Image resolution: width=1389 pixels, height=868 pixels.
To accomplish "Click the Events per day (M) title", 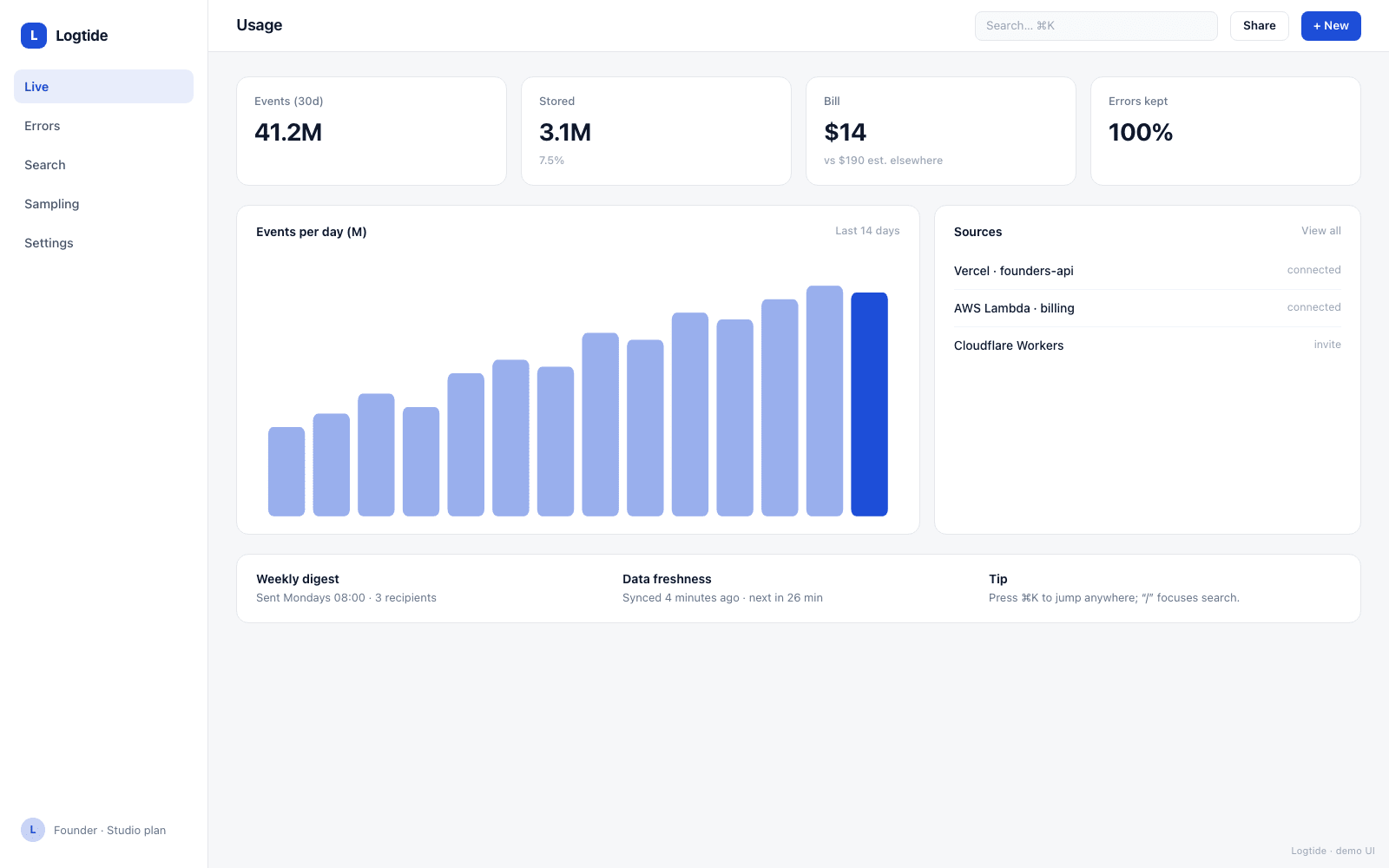I will click(311, 232).
